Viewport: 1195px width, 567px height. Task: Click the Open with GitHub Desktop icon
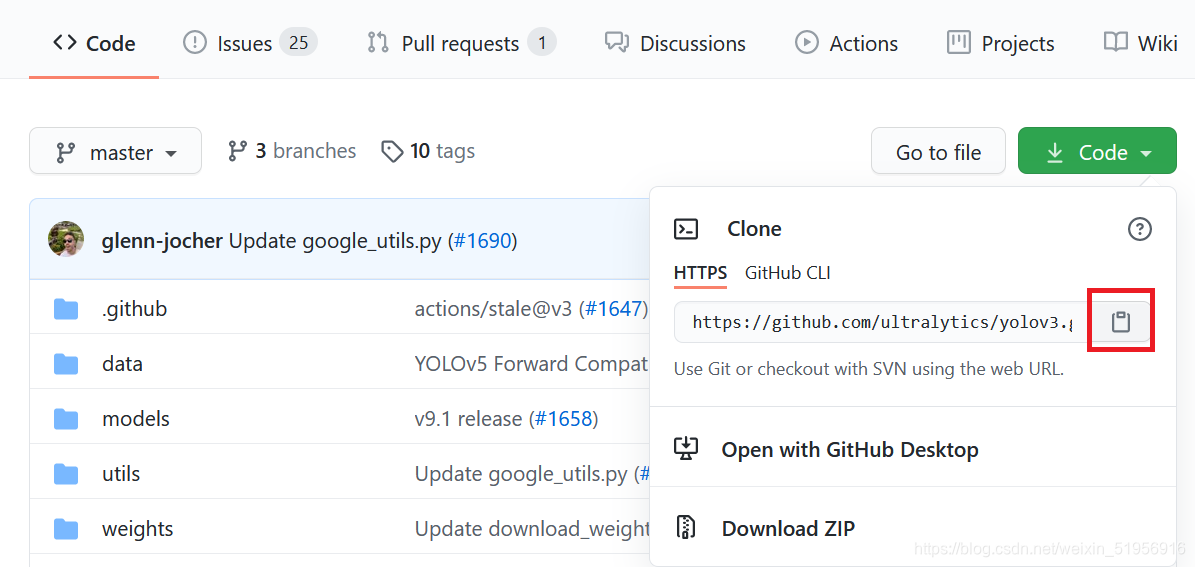686,449
